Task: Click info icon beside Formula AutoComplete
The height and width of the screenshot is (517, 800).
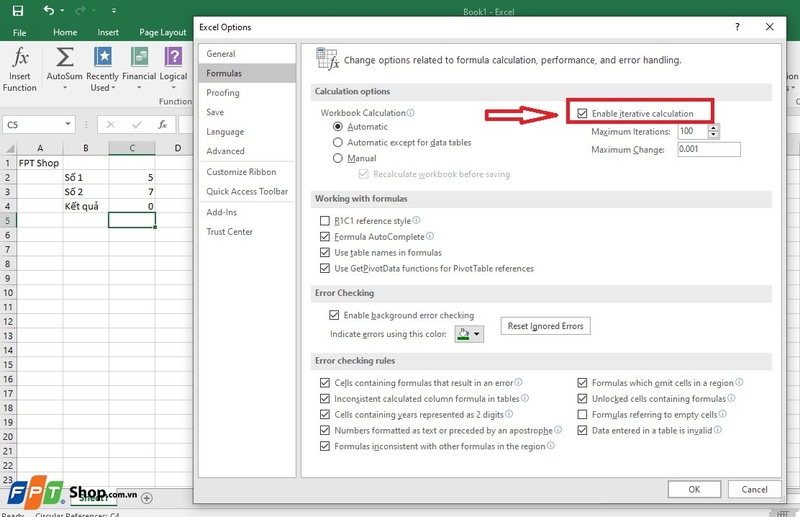Action: pos(430,236)
